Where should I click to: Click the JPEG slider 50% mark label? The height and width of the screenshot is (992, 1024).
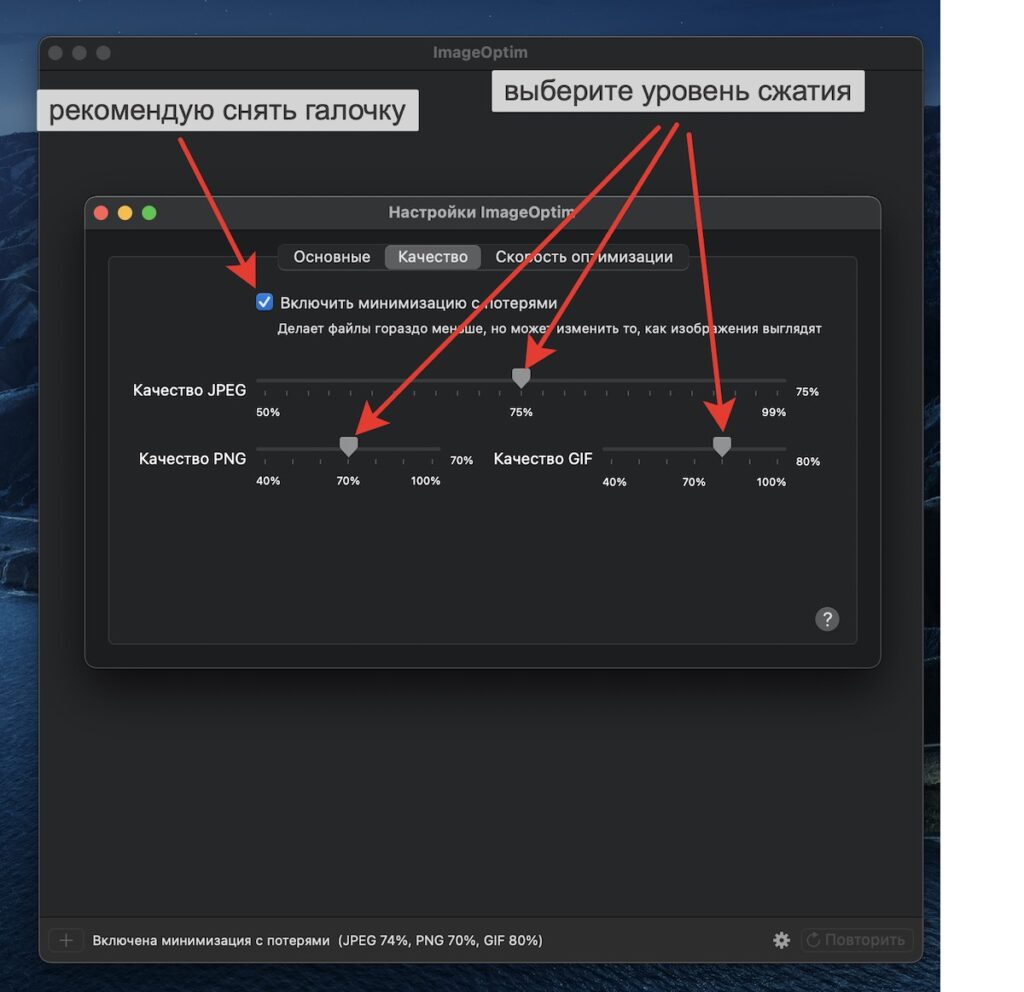pos(268,412)
